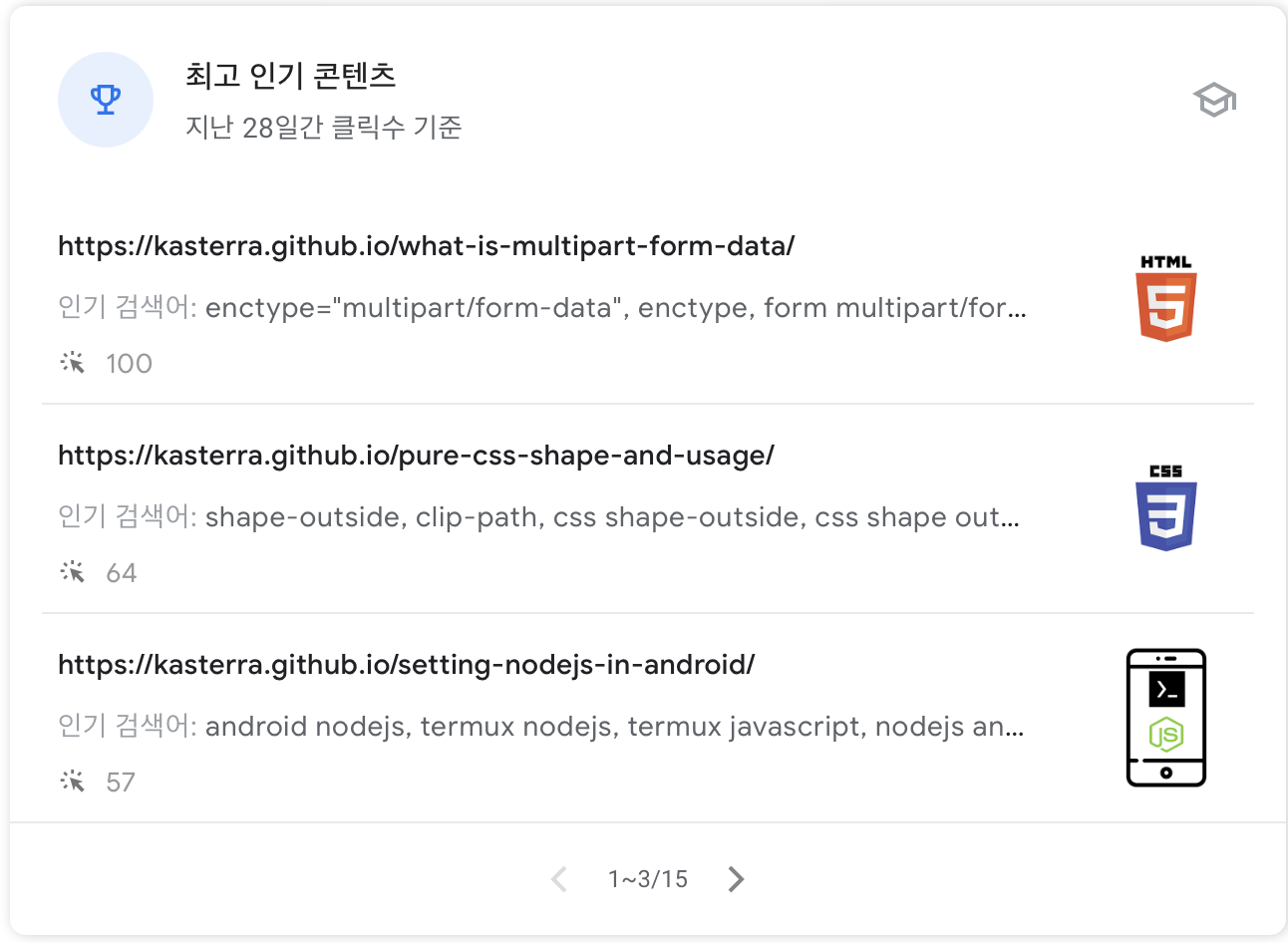Image resolution: width=1288 pixels, height=943 pixels.
Task: Click the clicks icon beside 100
Action: [73, 363]
